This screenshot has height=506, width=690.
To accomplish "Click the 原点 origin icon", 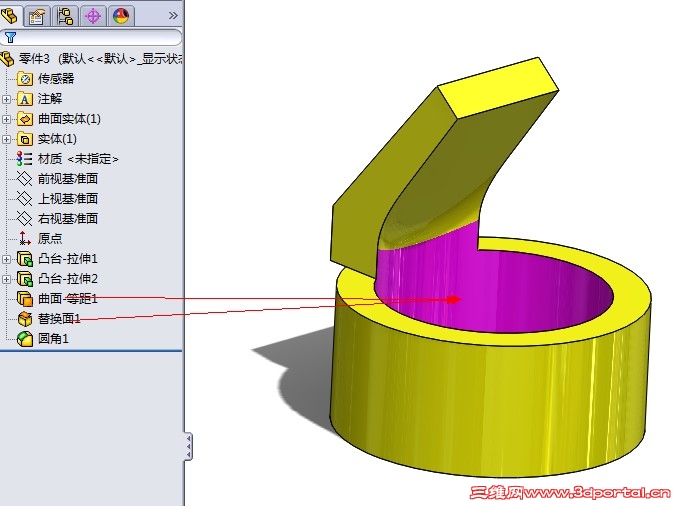I will (x=25, y=238).
